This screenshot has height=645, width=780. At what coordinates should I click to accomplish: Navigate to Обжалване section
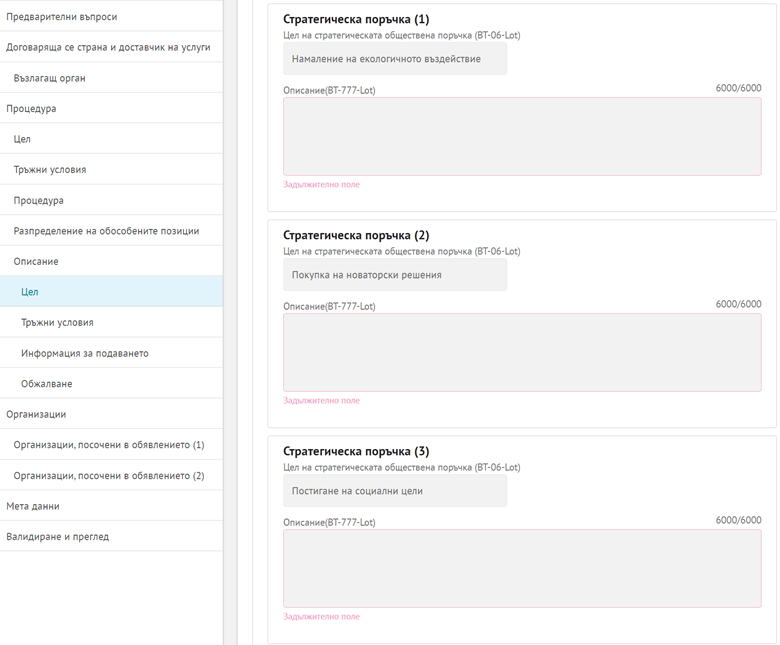(x=111, y=383)
